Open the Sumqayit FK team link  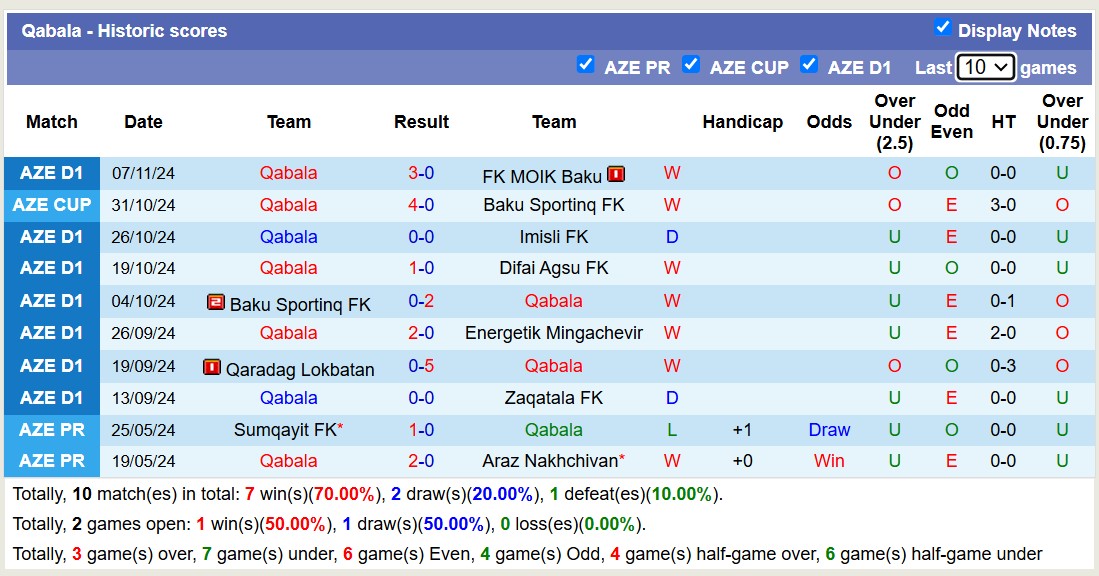pyautogui.click(x=286, y=430)
